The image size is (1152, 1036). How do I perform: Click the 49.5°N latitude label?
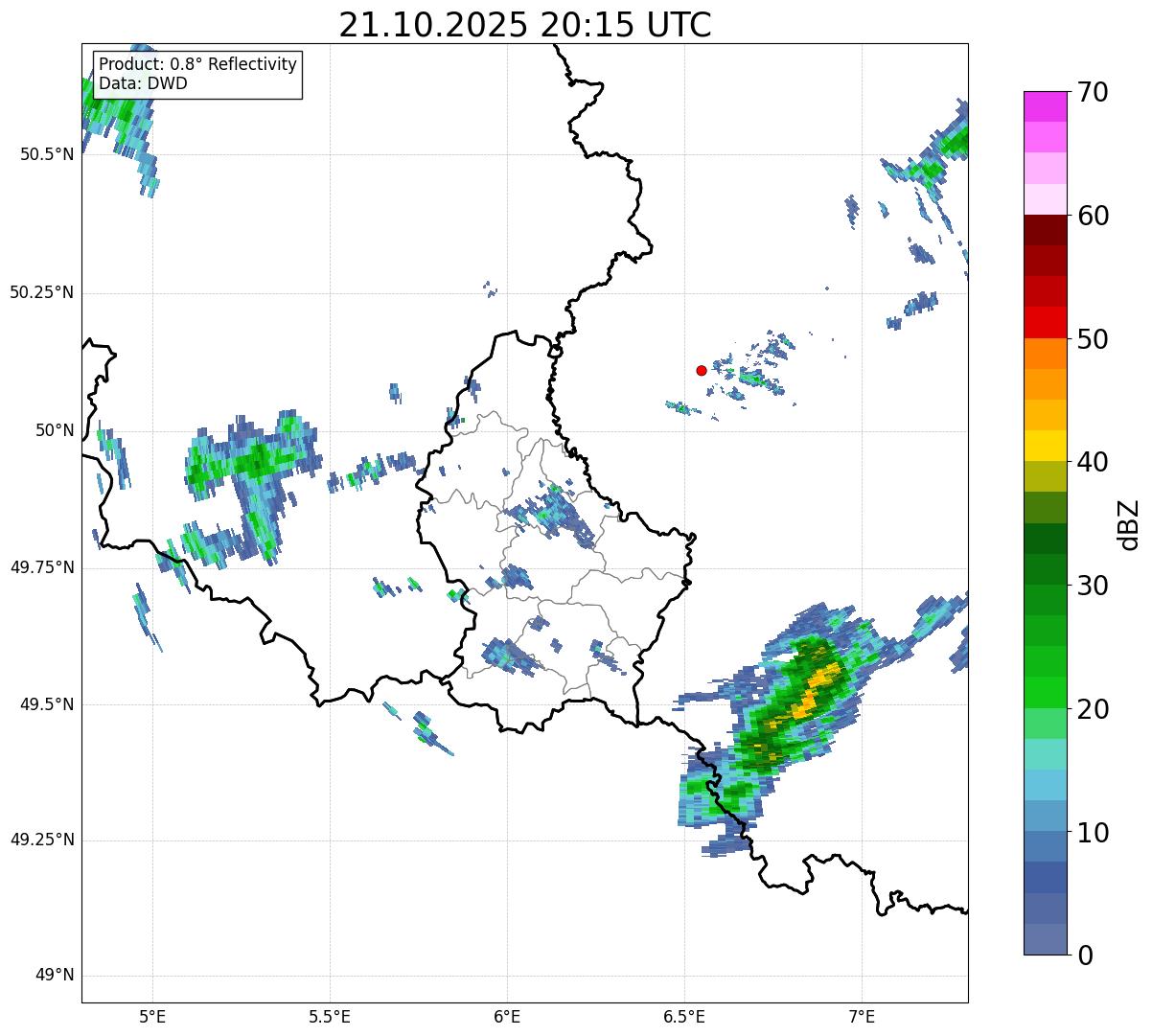click(x=47, y=704)
